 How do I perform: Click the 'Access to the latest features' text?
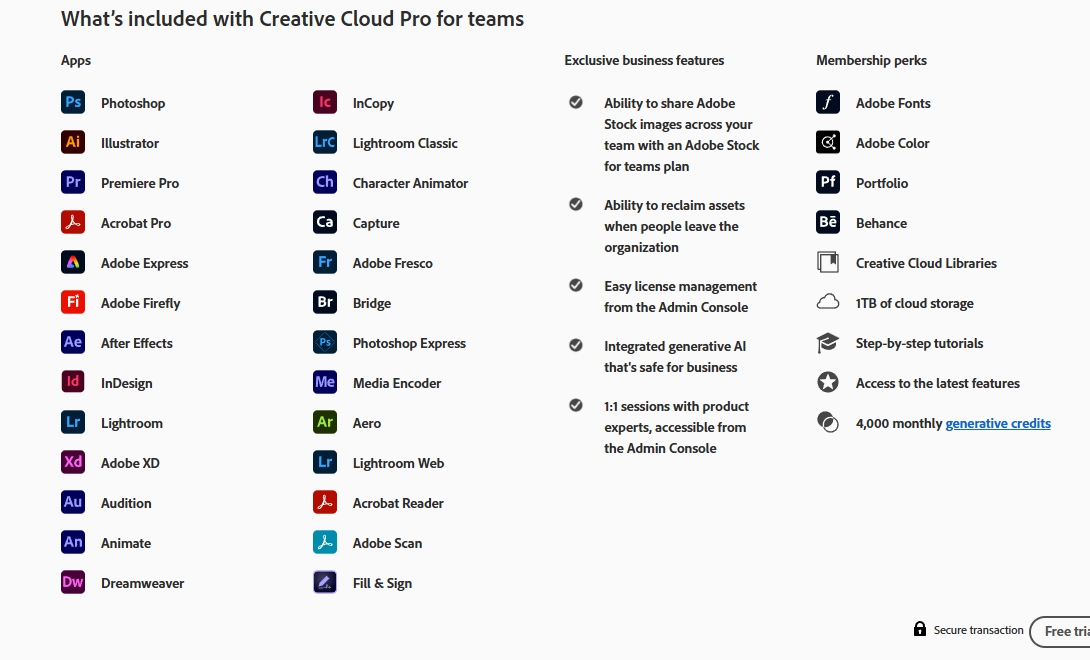pyautogui.click(x=938, y=383)
